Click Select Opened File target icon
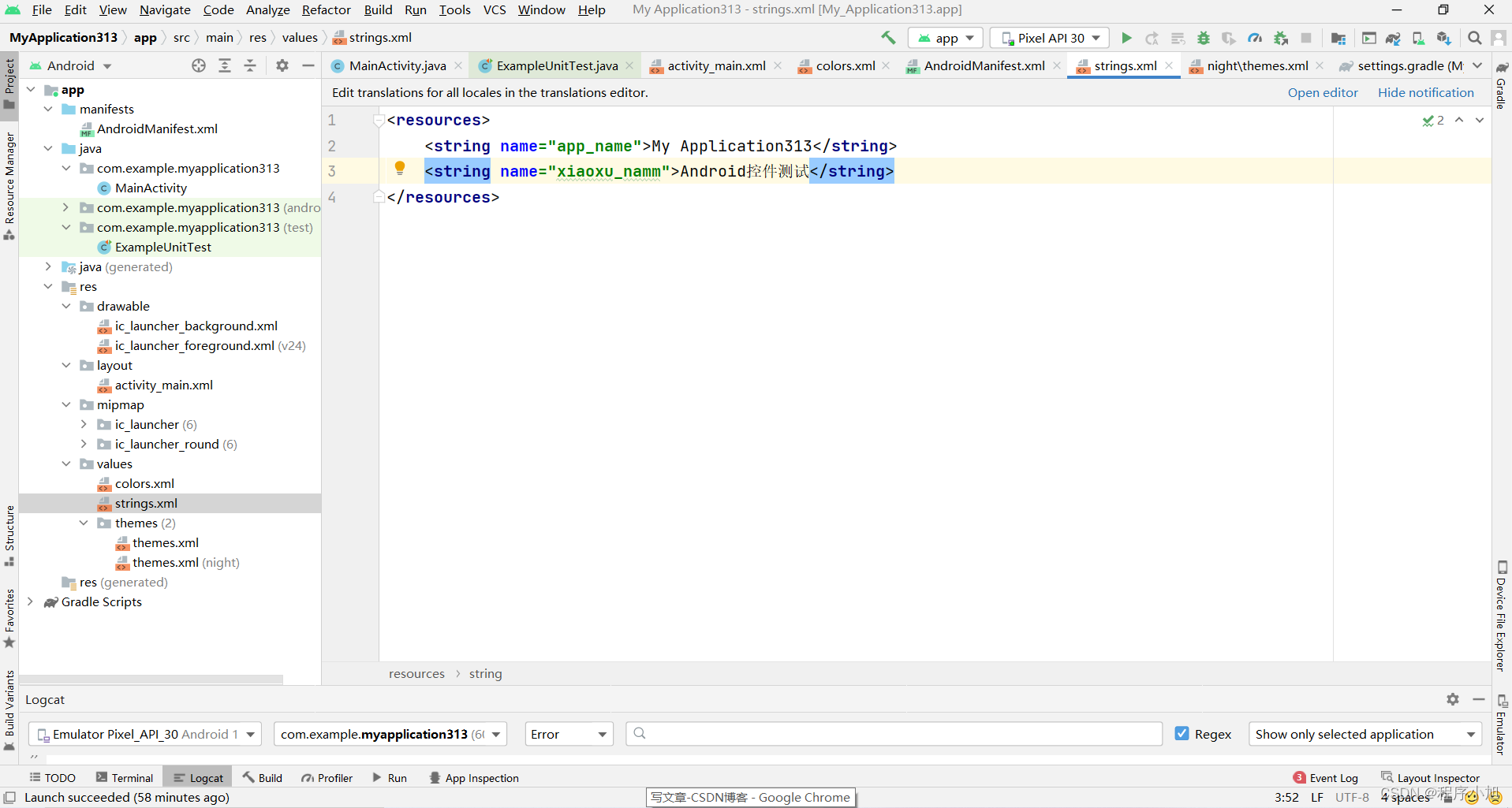Viewport: 1512px width, 808px height. pyautogui.click(x=199, y=65)
